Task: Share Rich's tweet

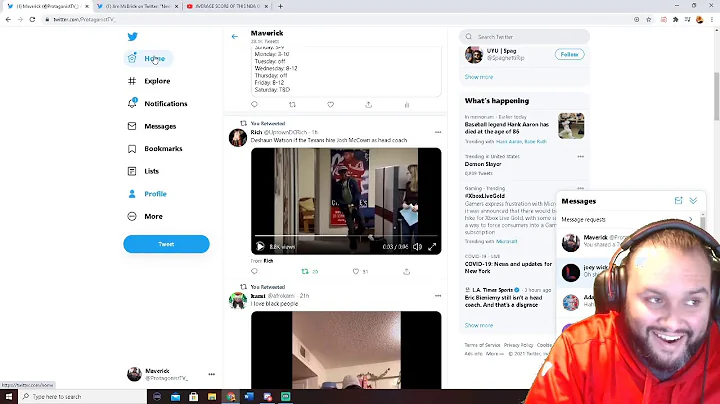Action: click(407, 271)
